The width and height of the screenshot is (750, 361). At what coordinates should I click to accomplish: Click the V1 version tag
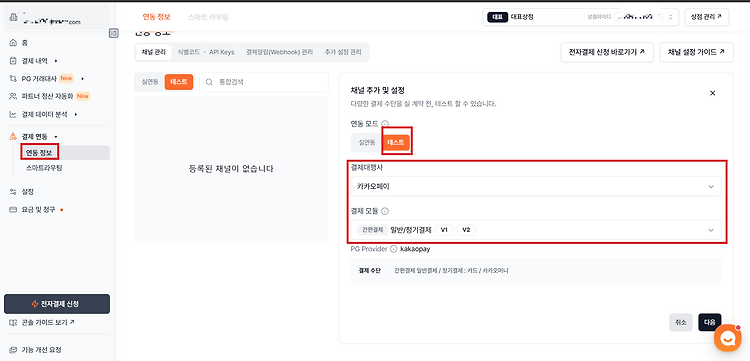(444, 230)
